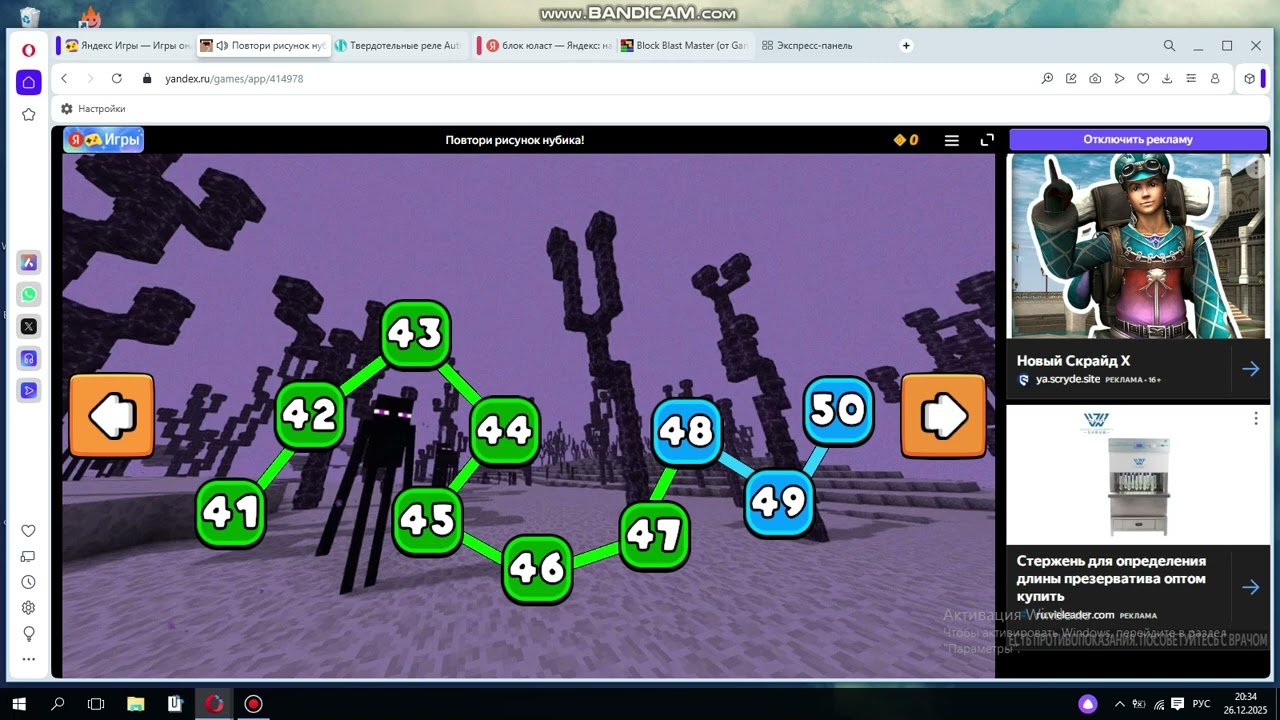
Task: Select locked level 50
Action: [839, 410]
